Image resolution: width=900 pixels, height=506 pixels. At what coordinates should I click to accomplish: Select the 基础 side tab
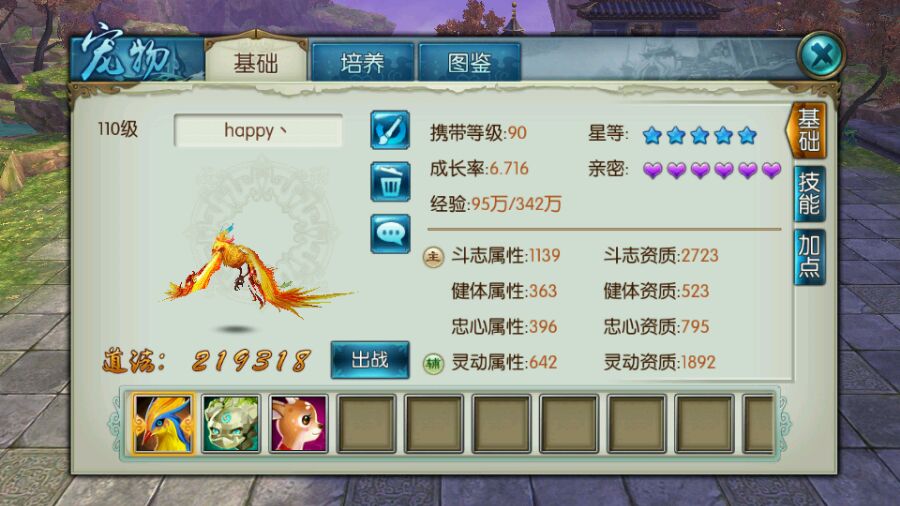pos(807,130)
